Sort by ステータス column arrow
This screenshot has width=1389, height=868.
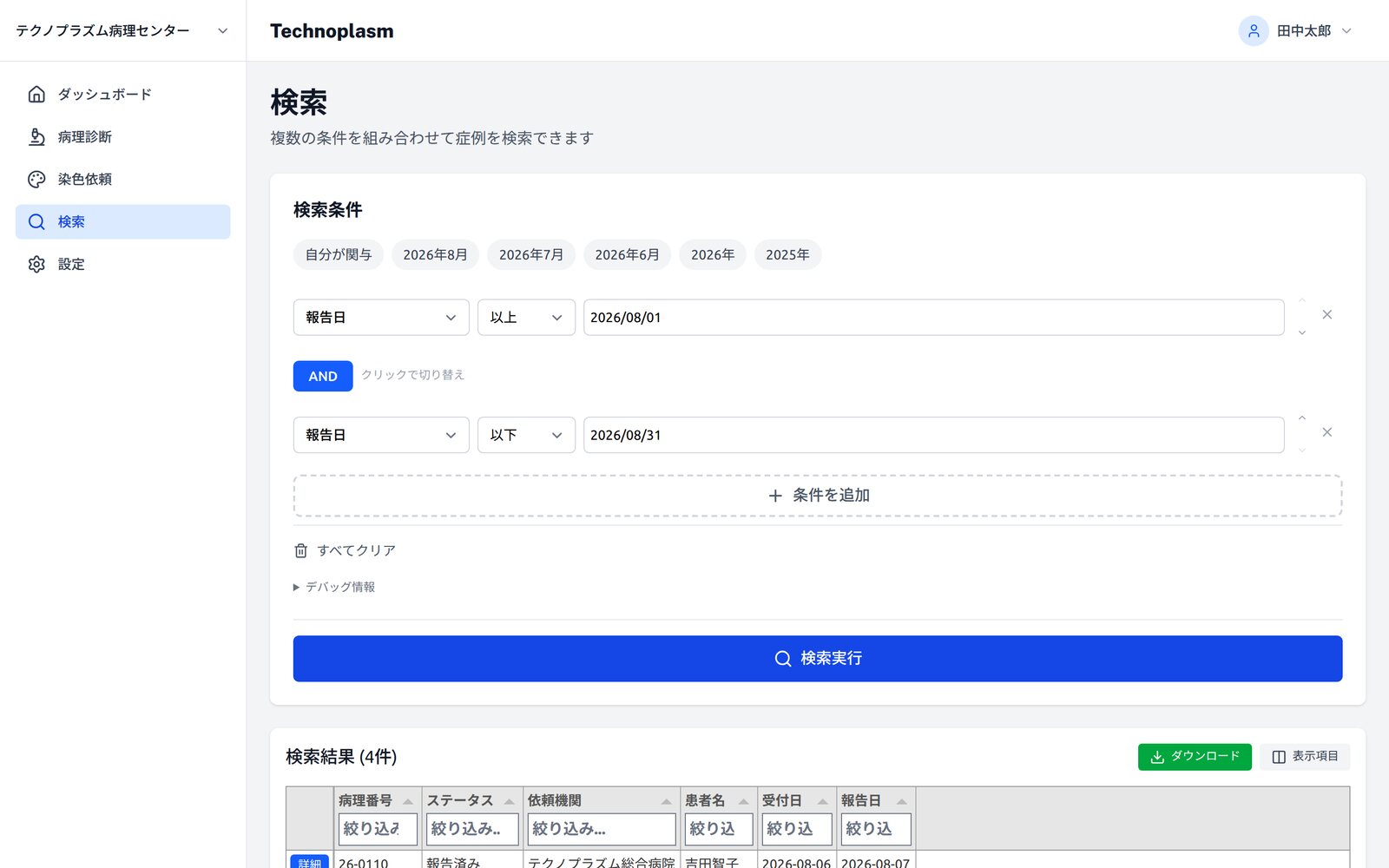509,801
